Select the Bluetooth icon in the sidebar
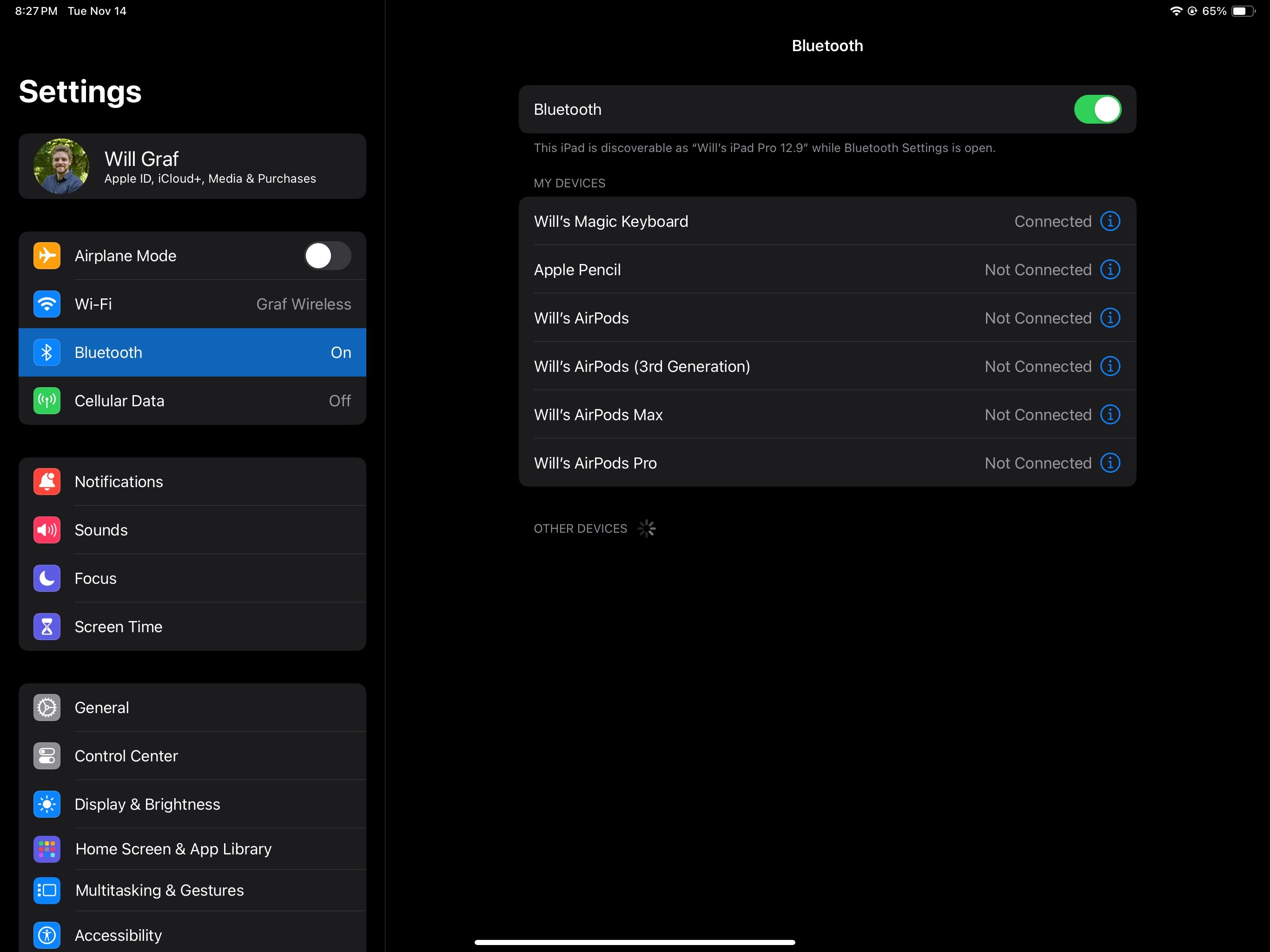The height and width of the screenshot is (952, 1270). [x=46, y=352]
